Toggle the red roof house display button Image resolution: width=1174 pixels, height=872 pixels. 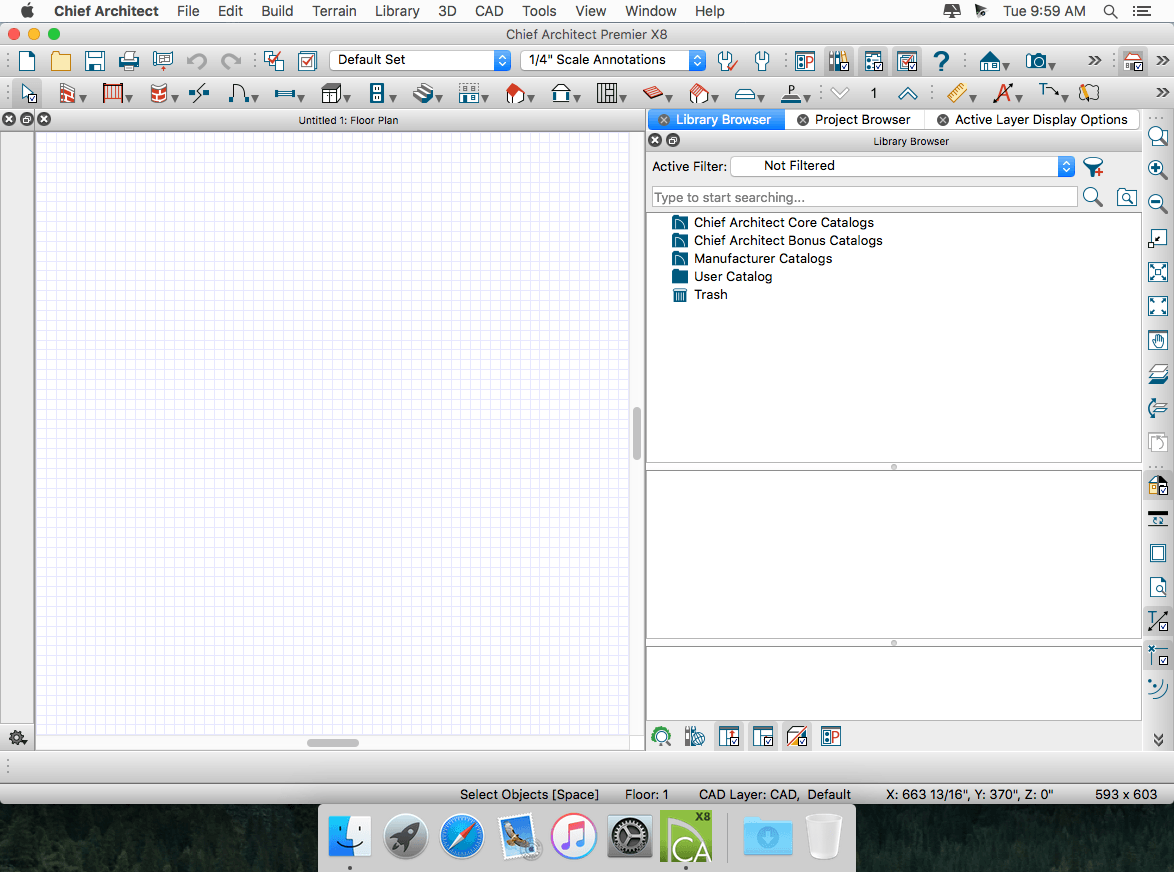[x=1134, y=61]
